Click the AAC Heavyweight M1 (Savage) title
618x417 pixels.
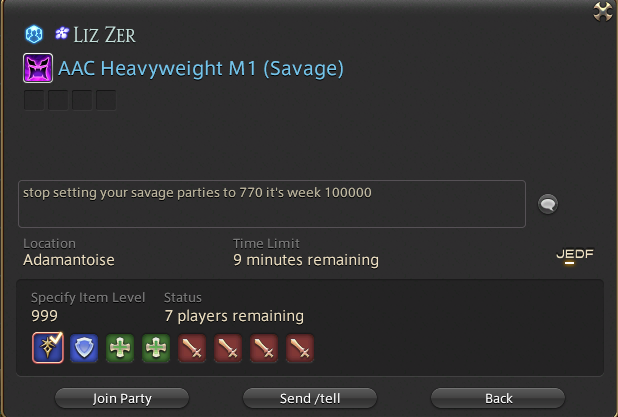(201, 69)
